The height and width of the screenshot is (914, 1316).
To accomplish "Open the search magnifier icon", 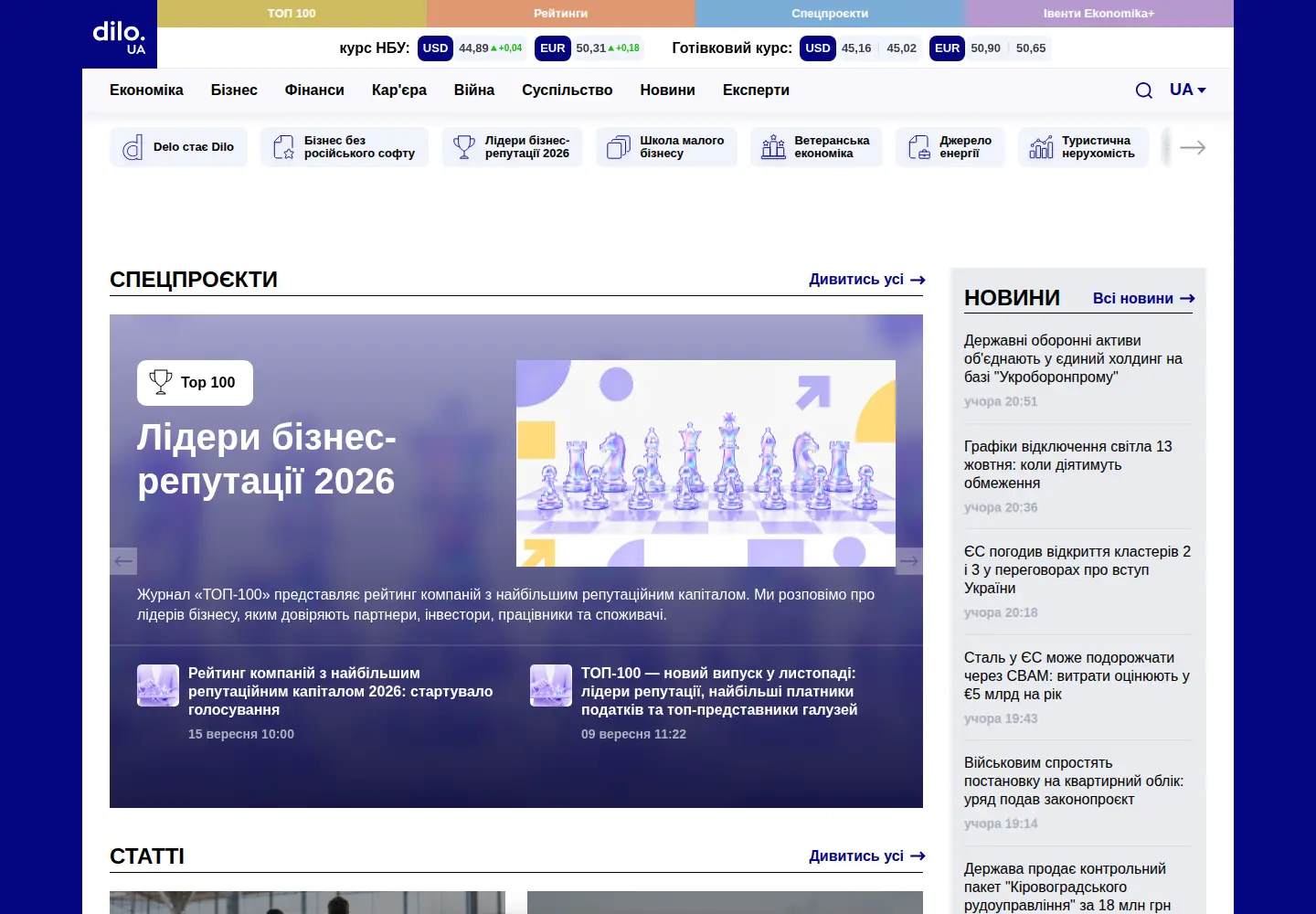I will [1143, 90].
